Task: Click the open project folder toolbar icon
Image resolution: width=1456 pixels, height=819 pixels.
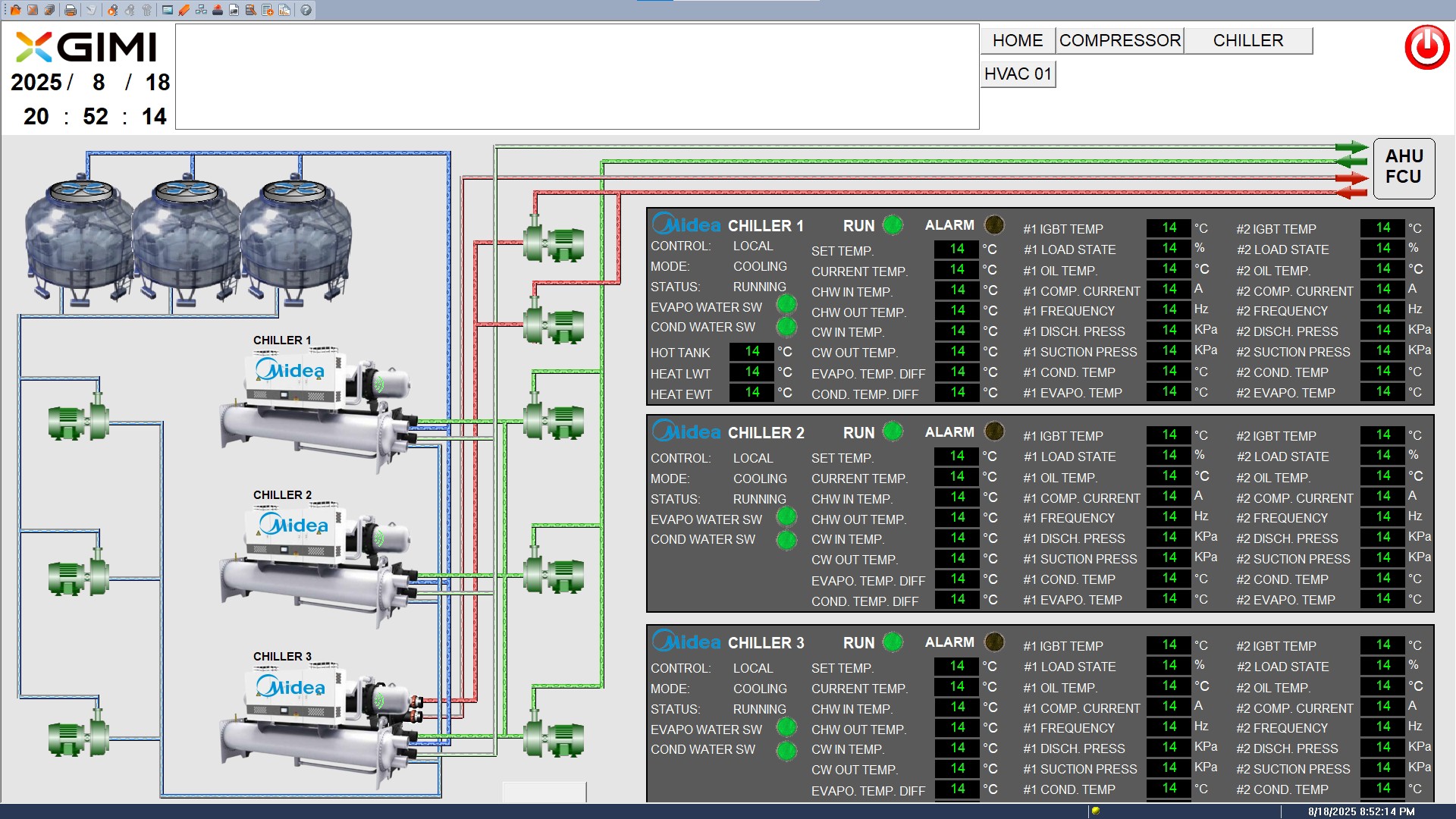Action: pyautogui.click(x=15, y=10)
